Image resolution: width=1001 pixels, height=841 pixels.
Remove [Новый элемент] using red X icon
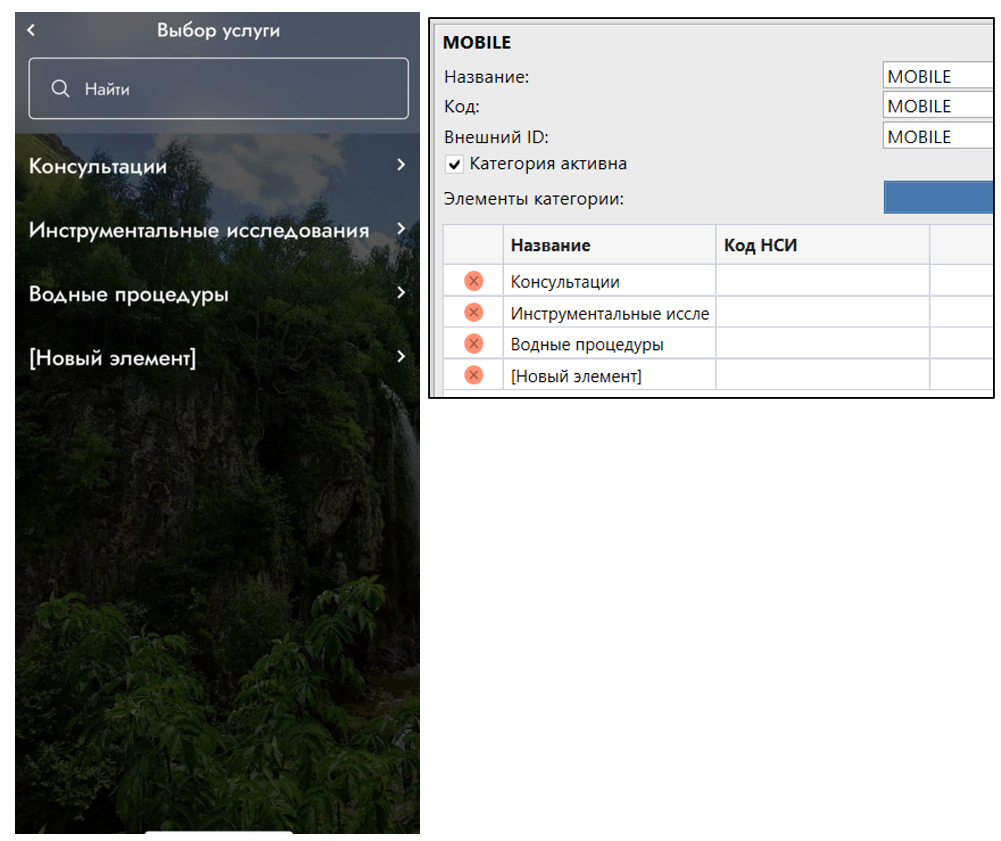[x=474, y=375]
